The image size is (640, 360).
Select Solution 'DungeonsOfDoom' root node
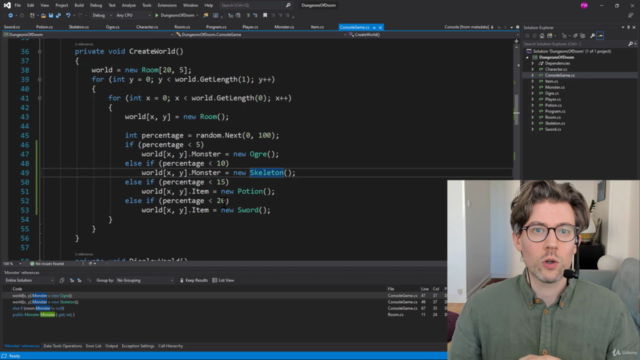[x=571, y=51]
